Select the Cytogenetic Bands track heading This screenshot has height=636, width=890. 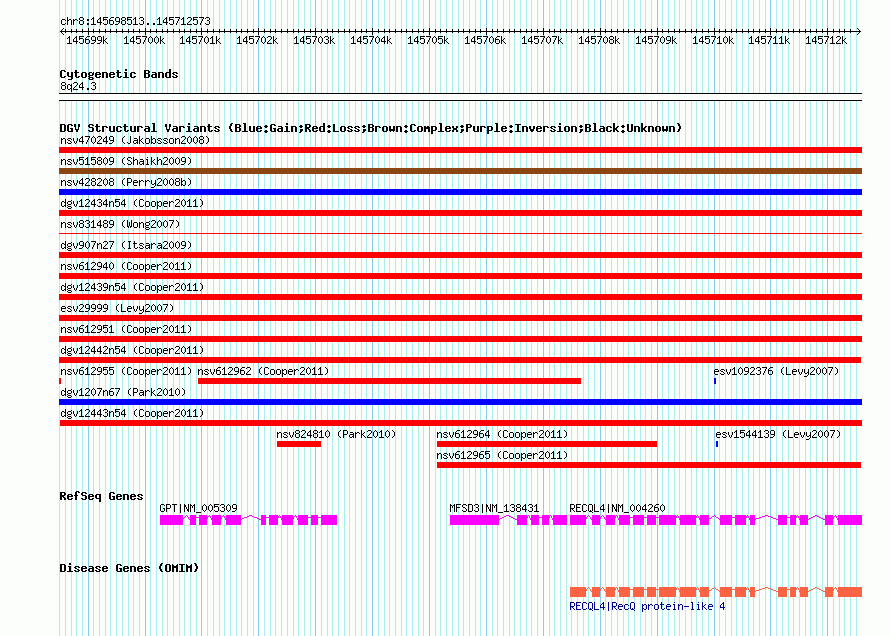119,74
